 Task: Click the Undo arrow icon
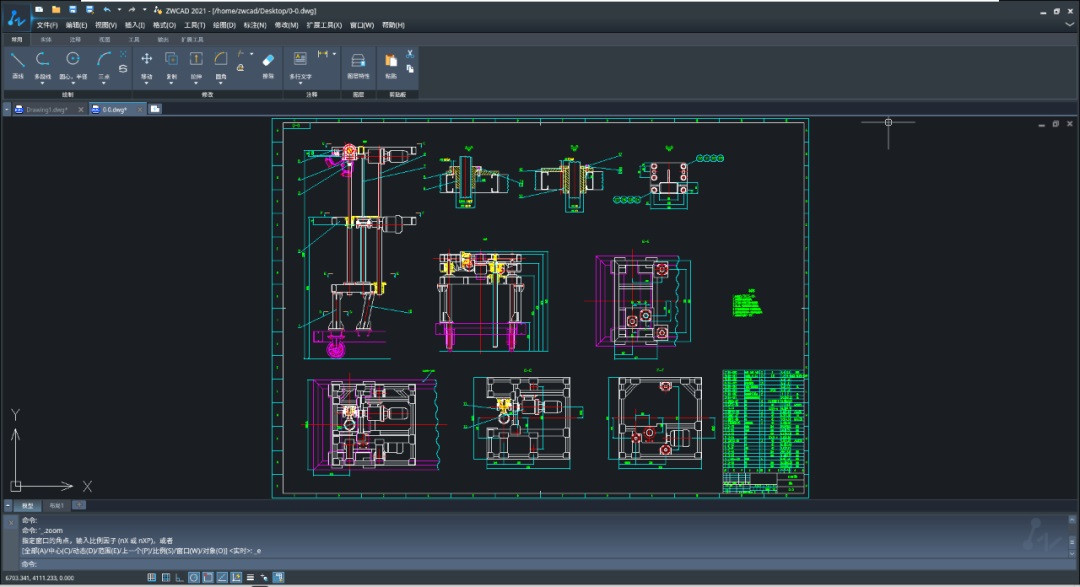pyautogui.click(x=107, y=10)
